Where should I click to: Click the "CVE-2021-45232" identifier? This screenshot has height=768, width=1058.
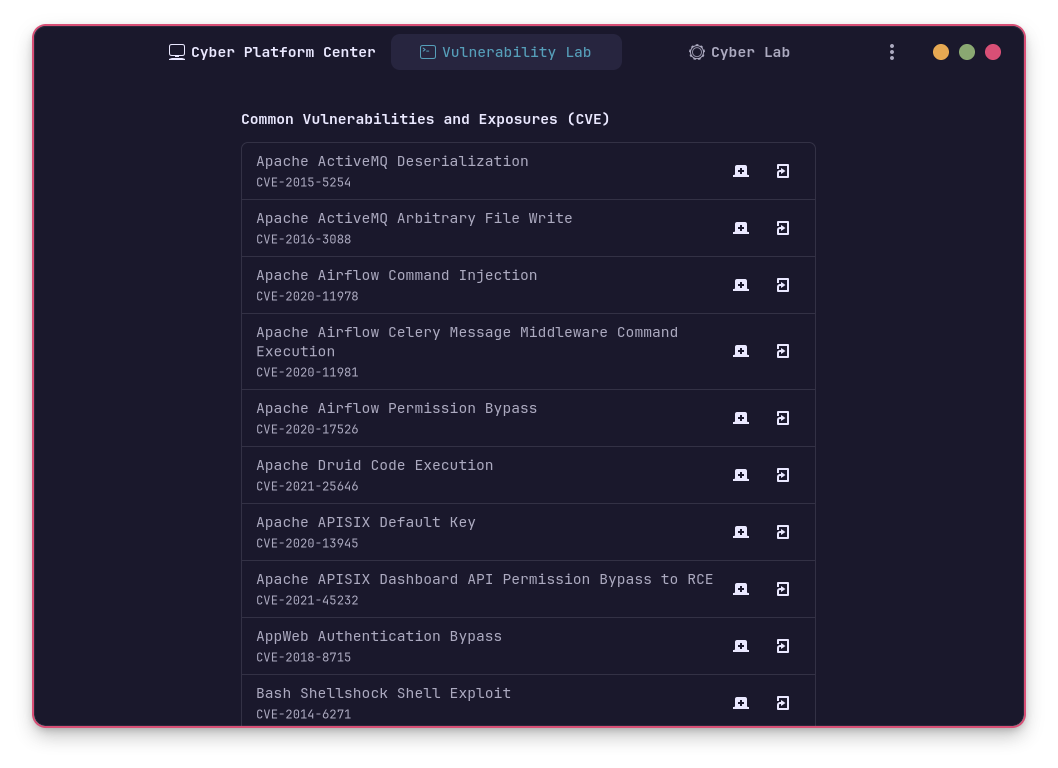coord(307,601)
